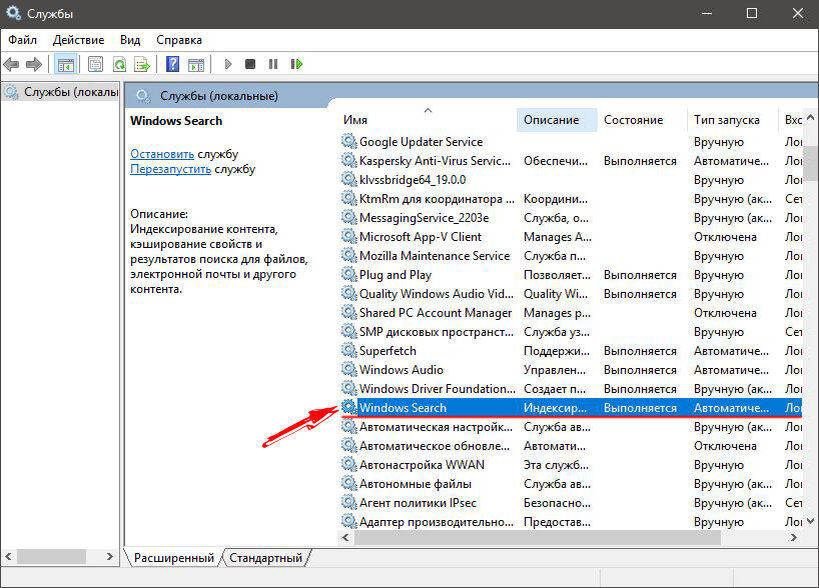
Task: Select Агент политики IPsec service
Action: (x=571, y=503)
